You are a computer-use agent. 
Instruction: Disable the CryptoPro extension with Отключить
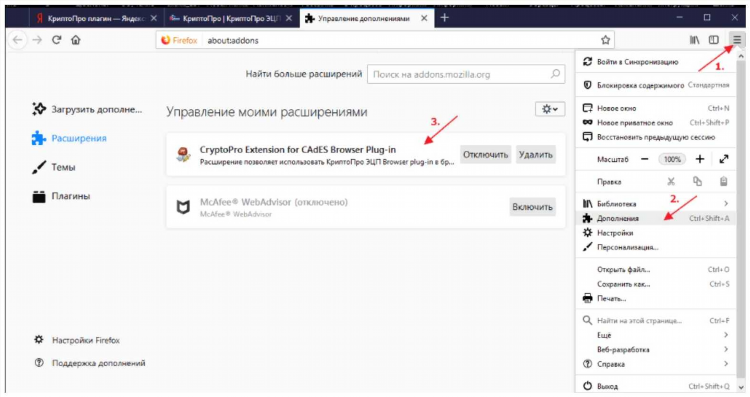click(x=485, y=154)
